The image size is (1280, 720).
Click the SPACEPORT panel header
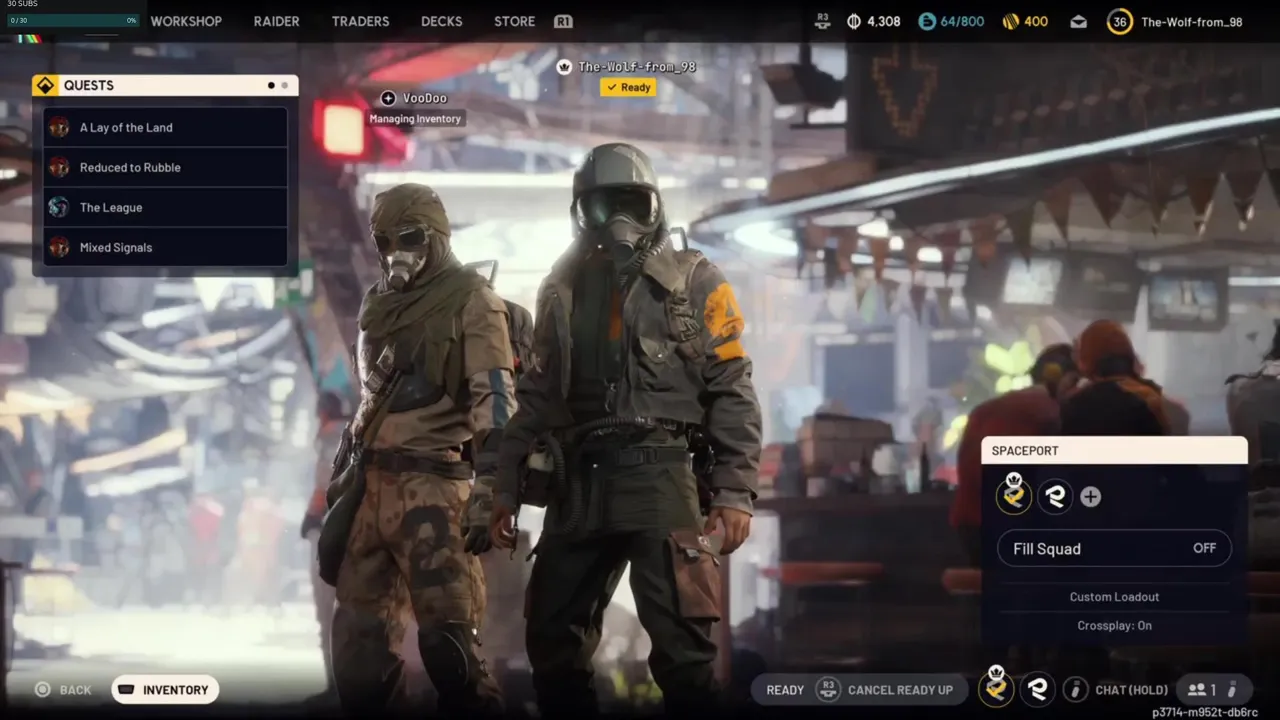coord(1114,450)
